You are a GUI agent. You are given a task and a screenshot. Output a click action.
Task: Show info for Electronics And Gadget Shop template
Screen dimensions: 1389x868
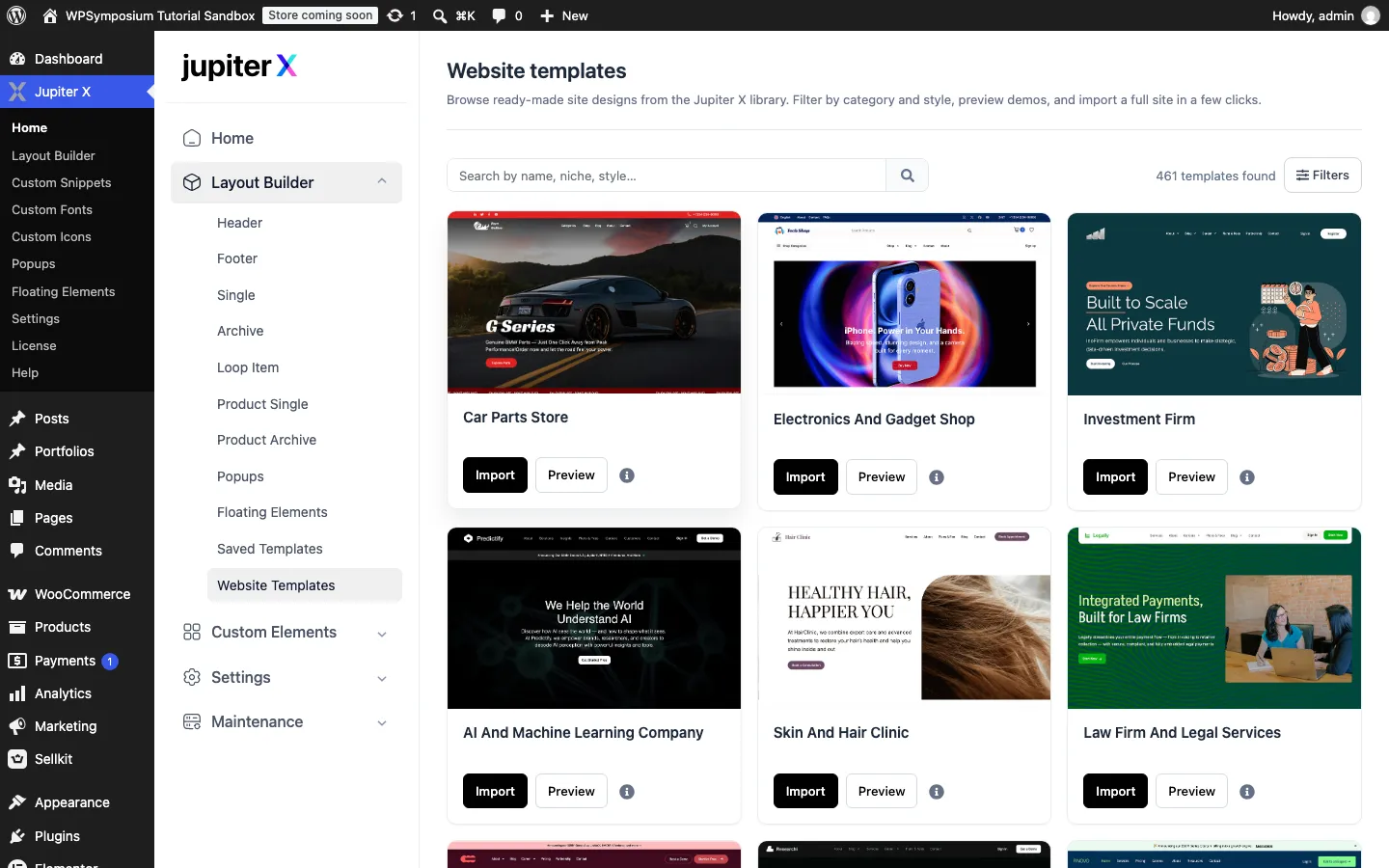937,477
